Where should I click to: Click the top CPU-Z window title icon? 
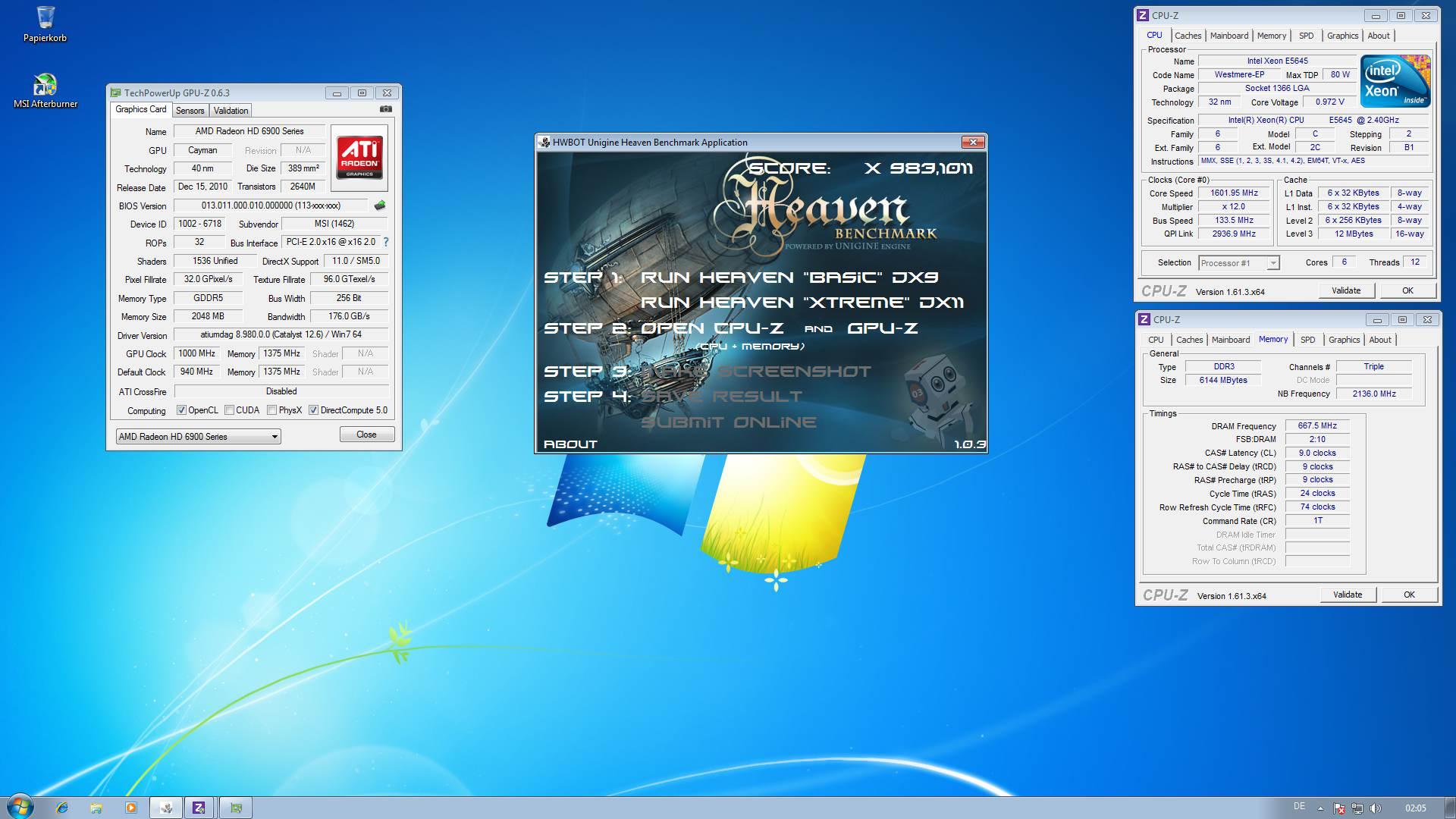(x=1143, y=15)
